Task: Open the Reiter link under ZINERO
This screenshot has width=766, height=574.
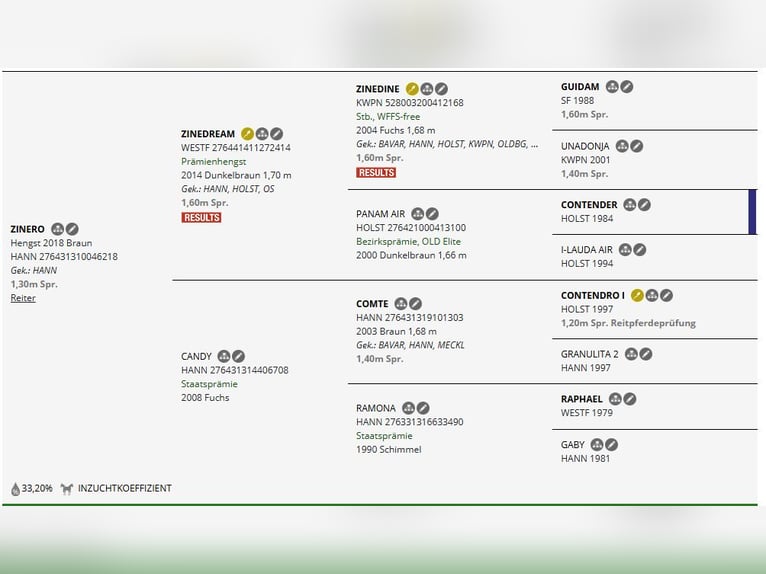Action: tap(23, 298)
